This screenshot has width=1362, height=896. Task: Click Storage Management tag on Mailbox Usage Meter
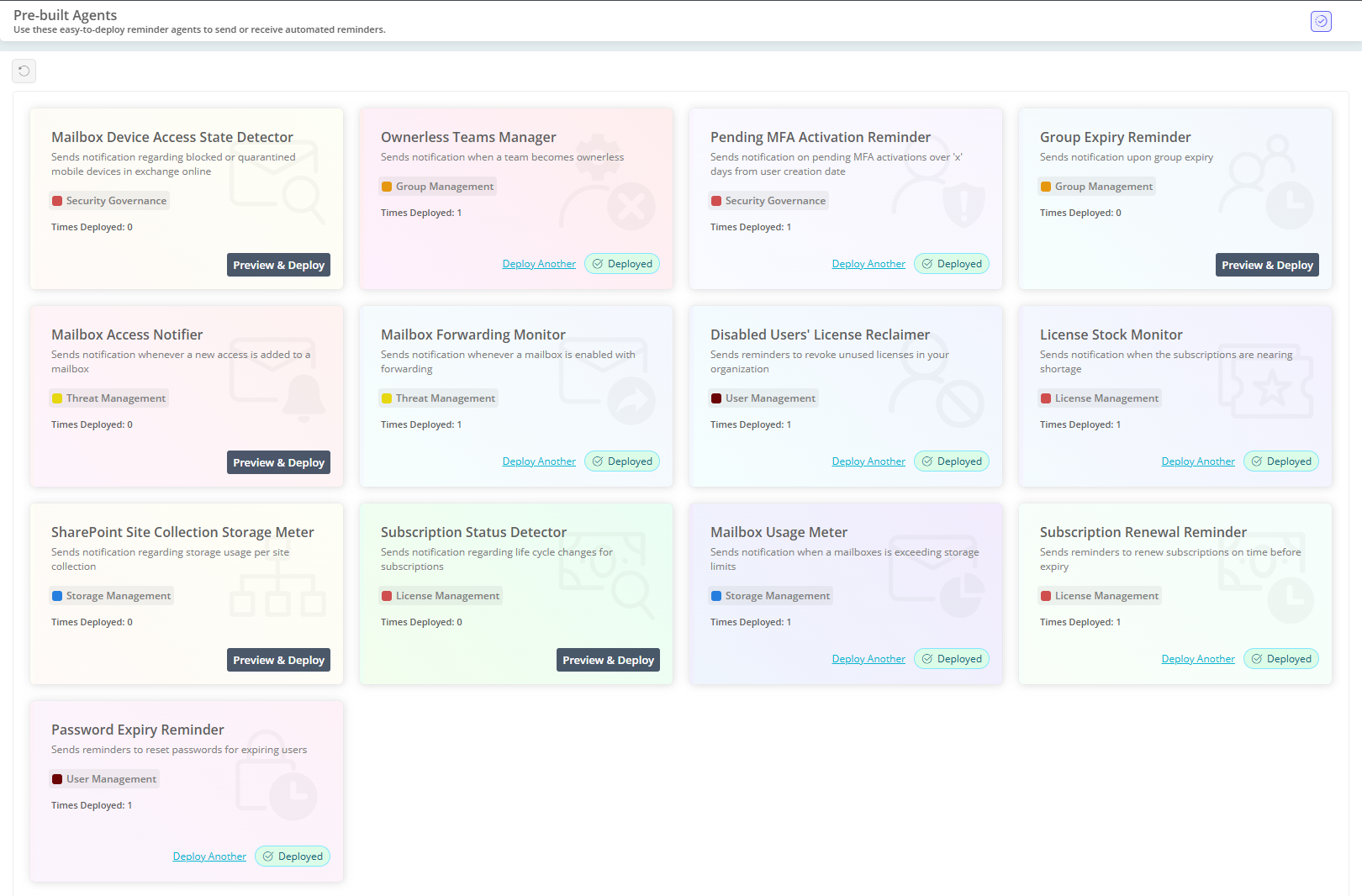pos(771,596)
